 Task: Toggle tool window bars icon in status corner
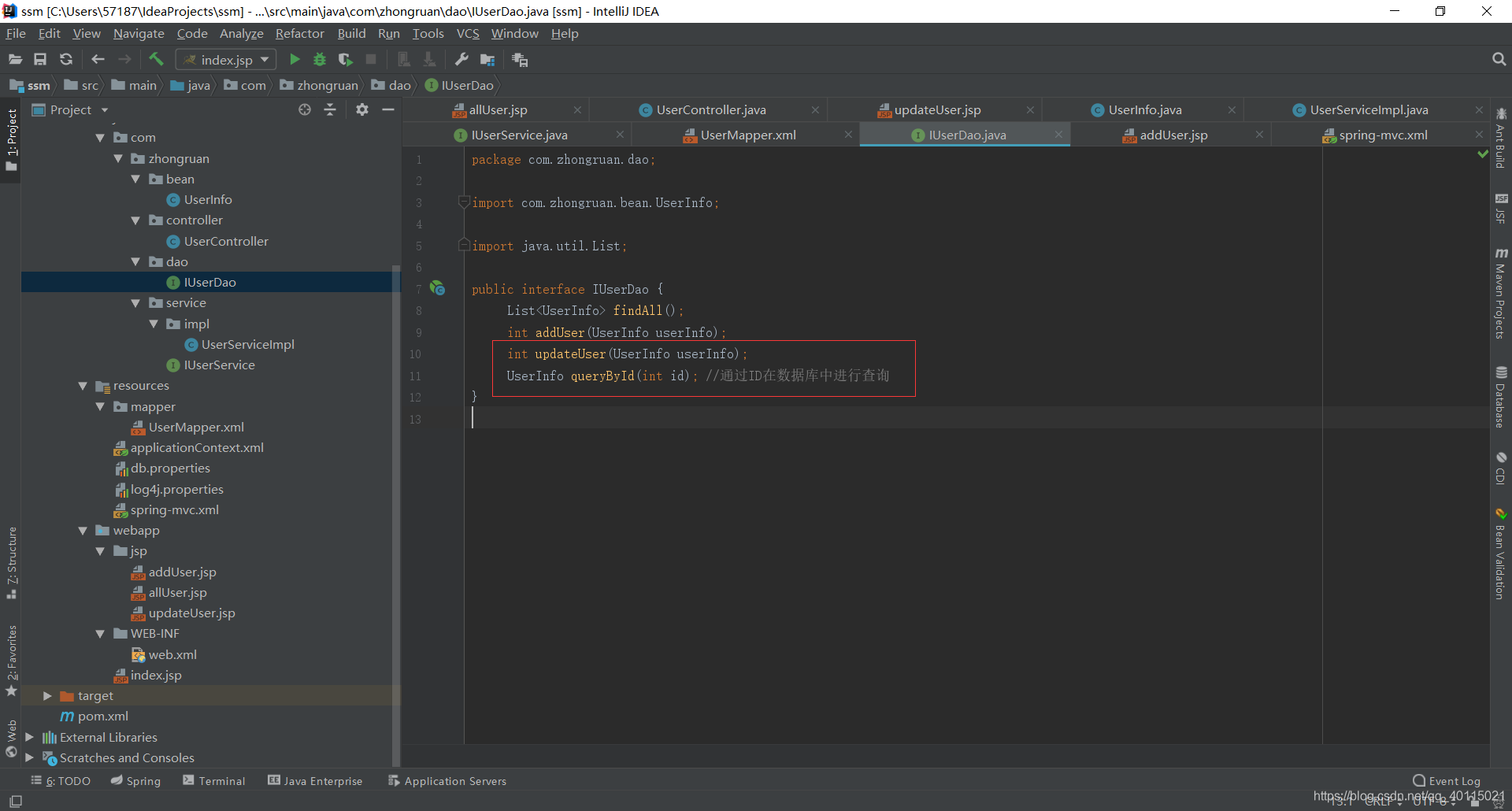(15, 802)
